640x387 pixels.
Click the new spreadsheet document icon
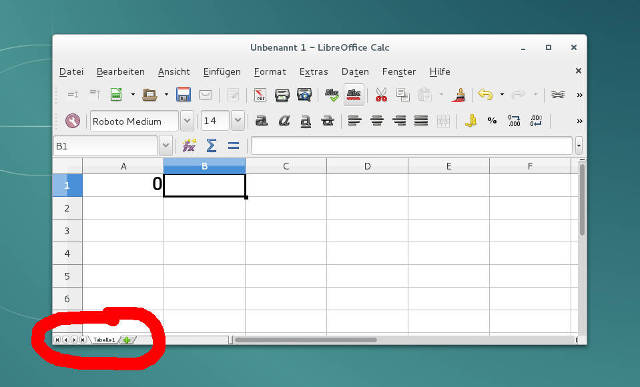pyautogui.click(x=117, y=95)
